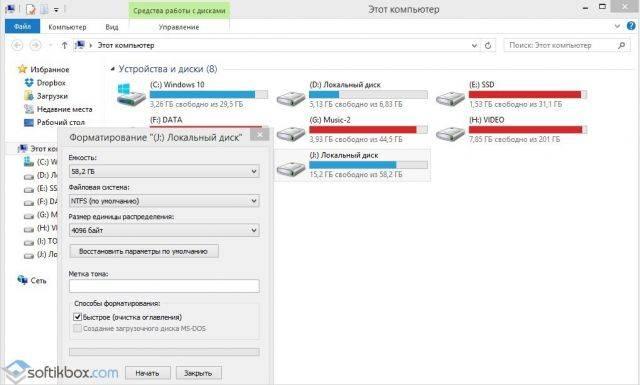Open the NTFS file system dropdown
Image resolution: width=640 pixels, height=385 pixels.
coord(164,201)
